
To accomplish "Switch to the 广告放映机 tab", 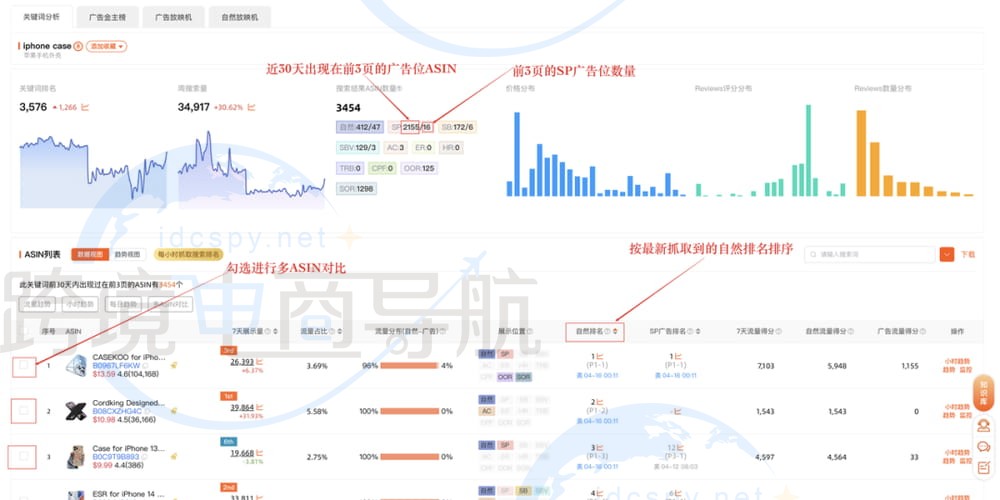I will coord(173,18).
